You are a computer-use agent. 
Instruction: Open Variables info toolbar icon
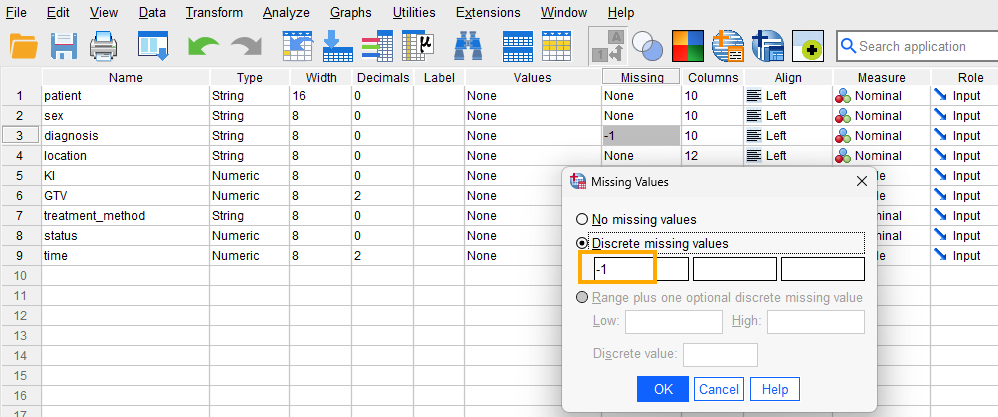pyautogui.click(x=377, y=46)
